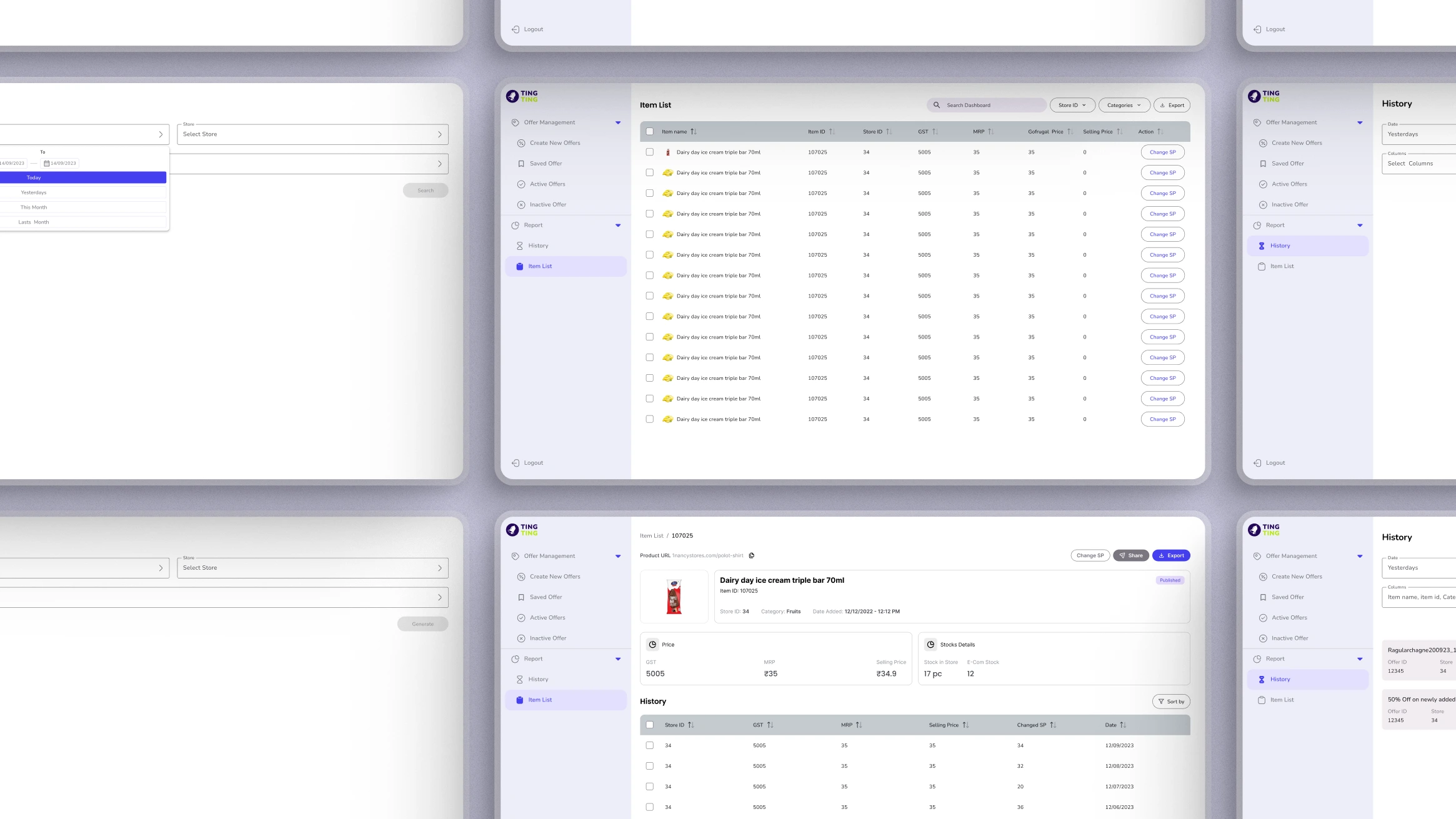Toggle select-all checkbox in item 107025 history header
This screenshot has width=1456, height=819.
tap(650, 725)
